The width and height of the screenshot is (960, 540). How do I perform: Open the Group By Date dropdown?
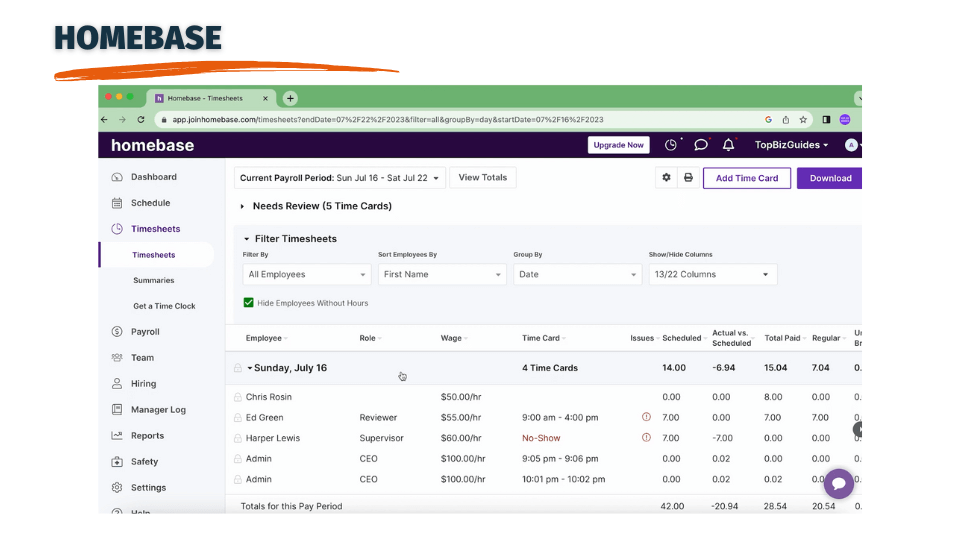point(577,274)
